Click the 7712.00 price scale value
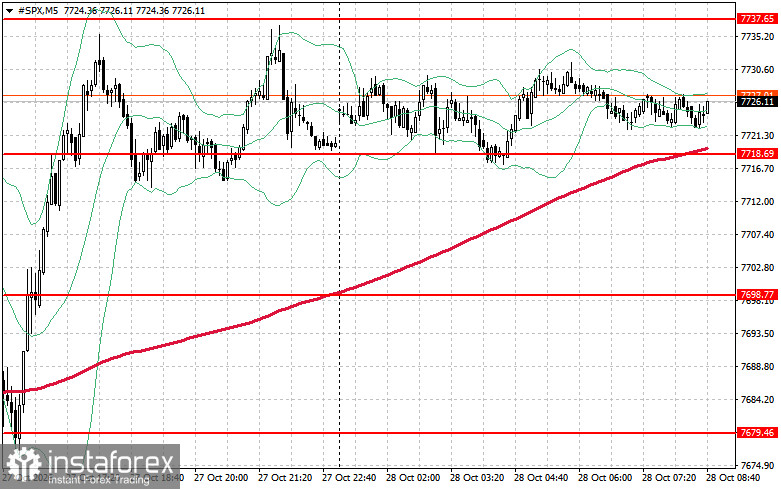 point(758,202)
